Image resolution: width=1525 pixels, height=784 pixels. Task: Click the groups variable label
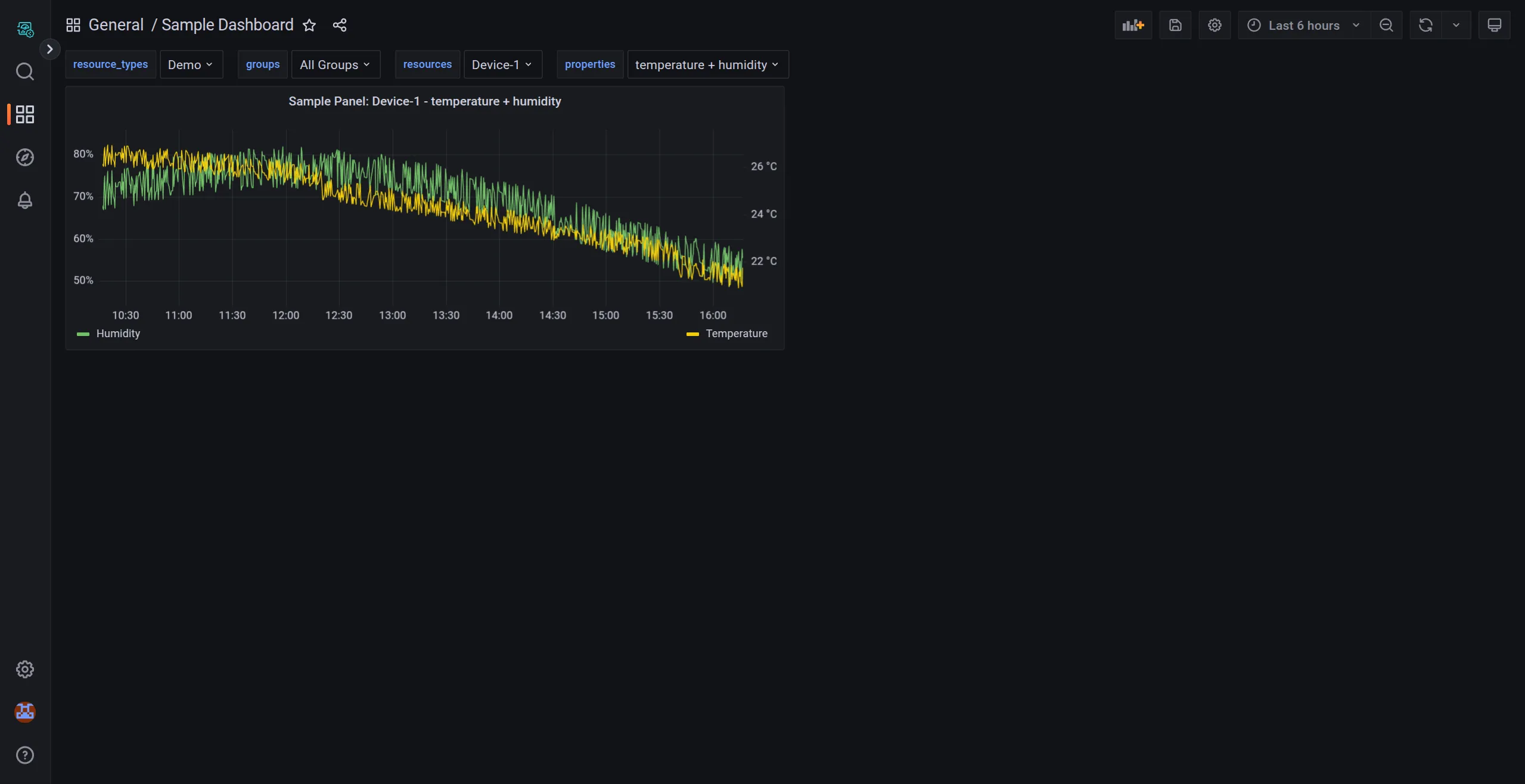click(263, 64)
